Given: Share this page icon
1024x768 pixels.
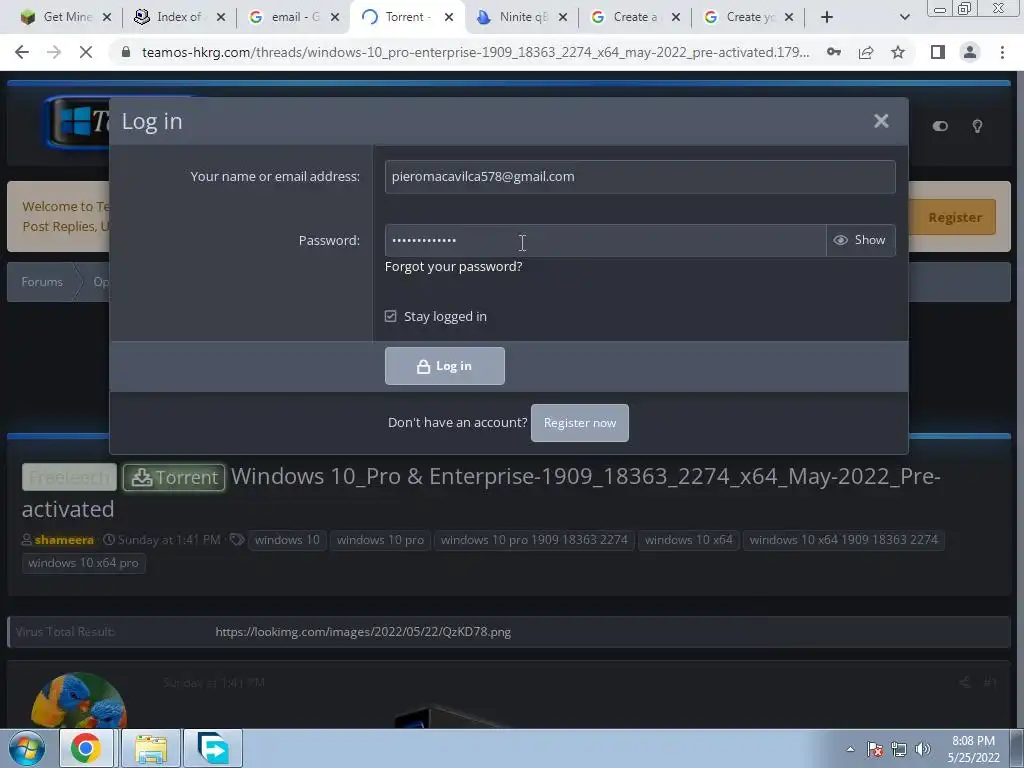Looking at the screenshot, I should pyautogui.click(x=866, y=52).
